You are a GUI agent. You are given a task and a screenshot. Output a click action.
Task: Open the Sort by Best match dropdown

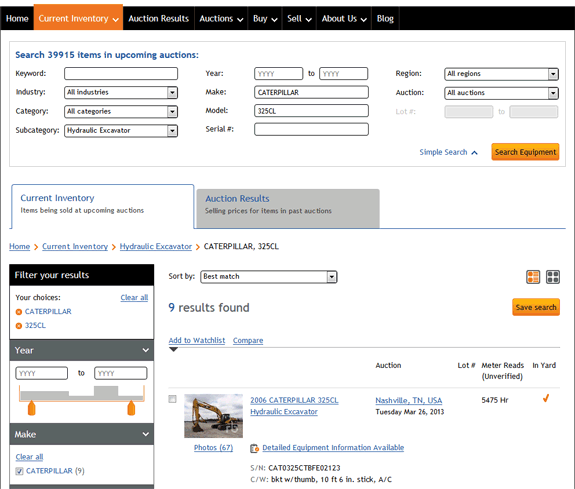click(269, 277)
